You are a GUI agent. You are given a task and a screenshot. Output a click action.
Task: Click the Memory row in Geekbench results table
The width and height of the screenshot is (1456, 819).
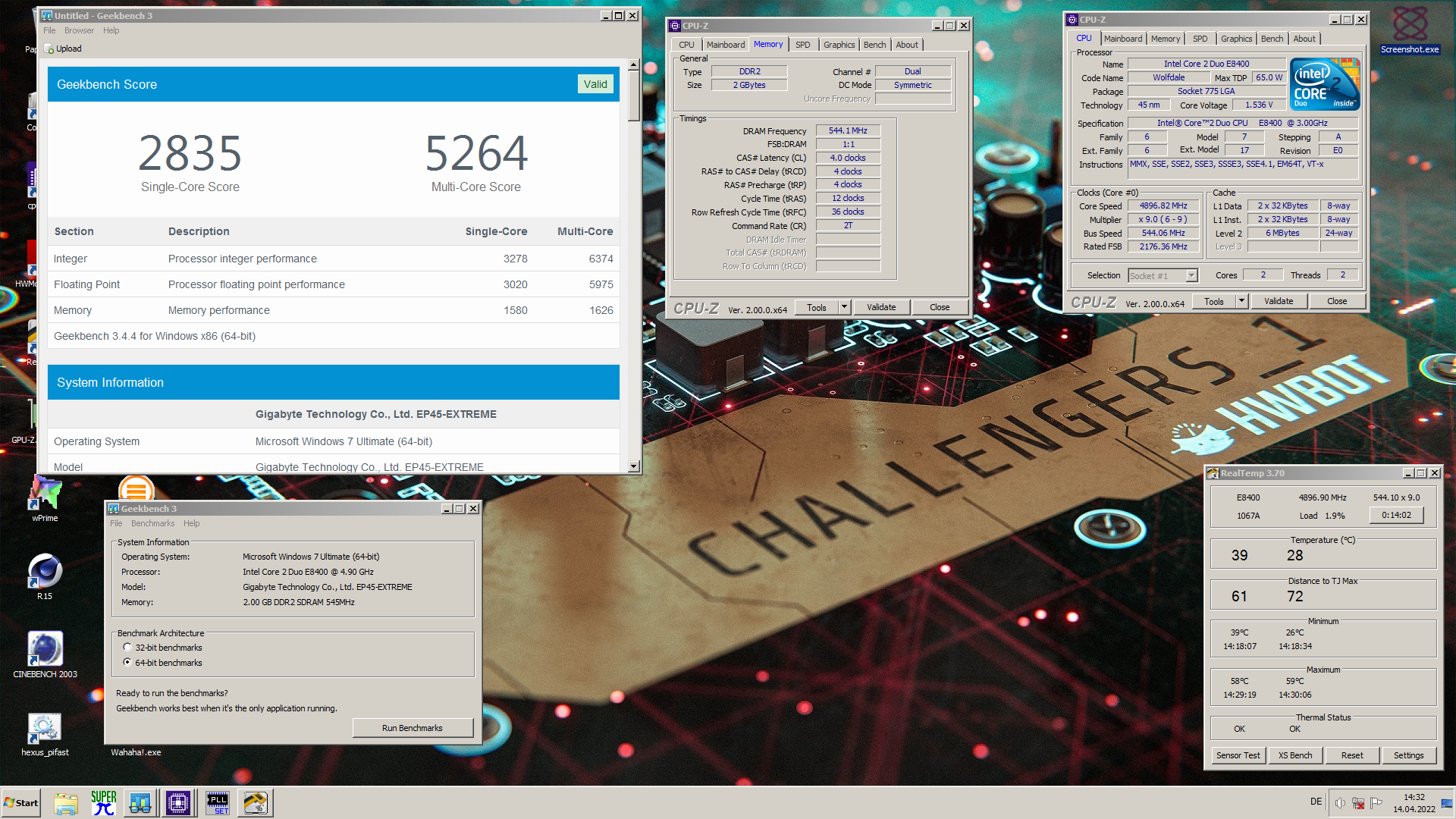pos(334,310)
